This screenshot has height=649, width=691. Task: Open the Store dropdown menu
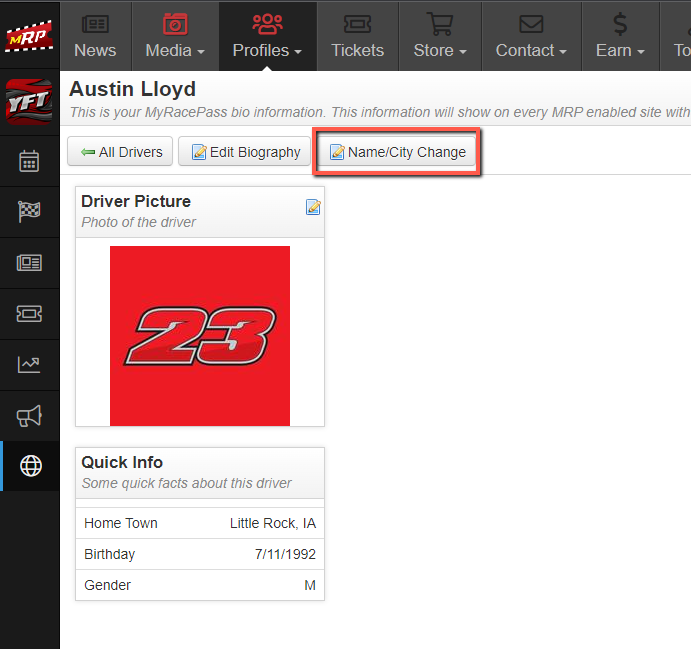coord(440,36)
